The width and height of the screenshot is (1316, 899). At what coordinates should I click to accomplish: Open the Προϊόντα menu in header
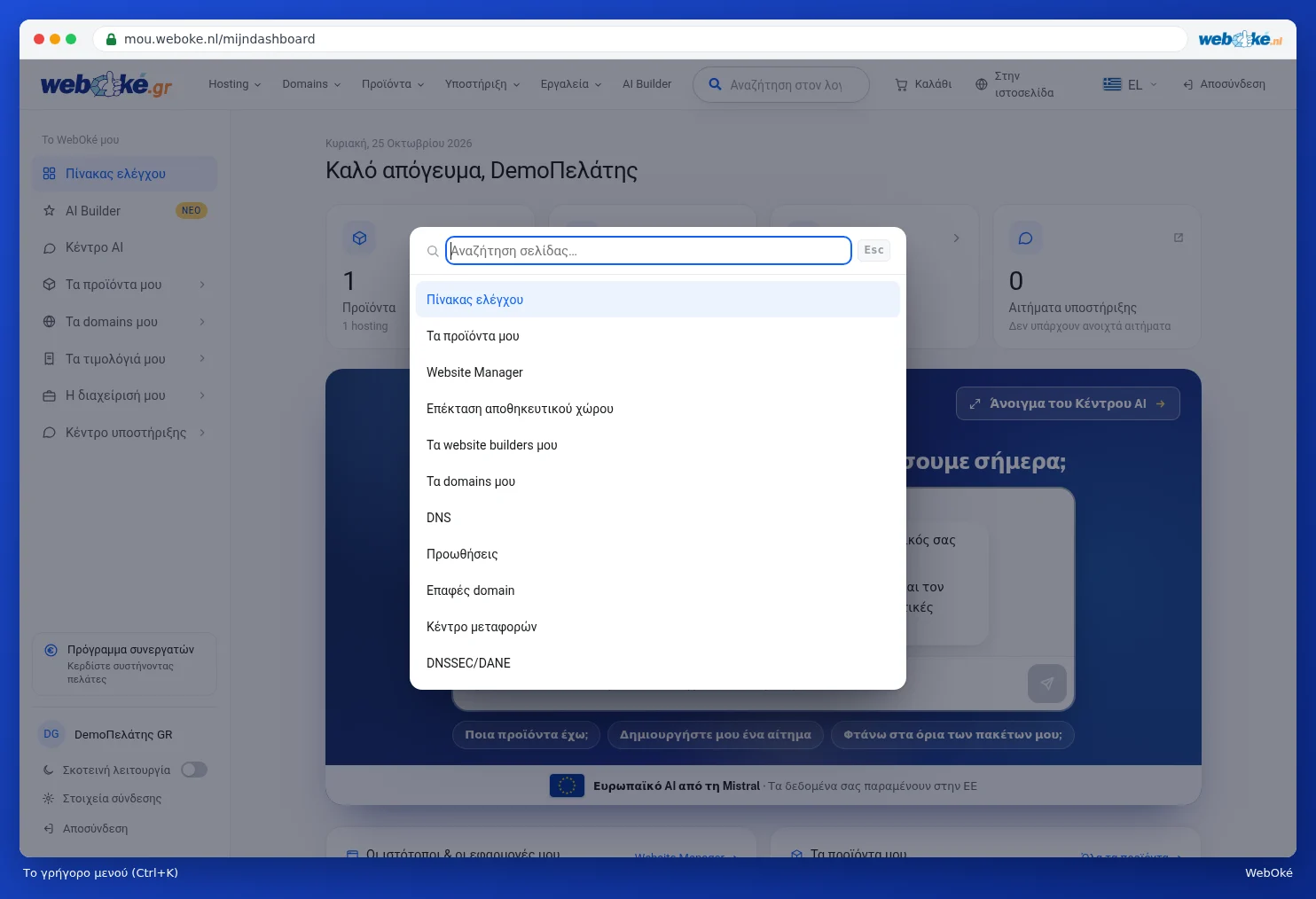point(393,84)
